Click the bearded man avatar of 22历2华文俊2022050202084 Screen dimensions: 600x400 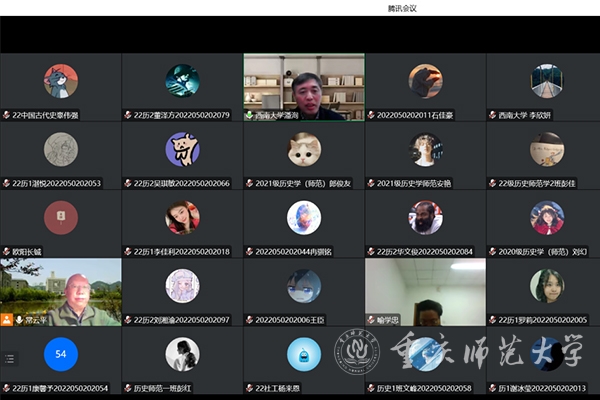pyautogui.click(x=425, y=217)
